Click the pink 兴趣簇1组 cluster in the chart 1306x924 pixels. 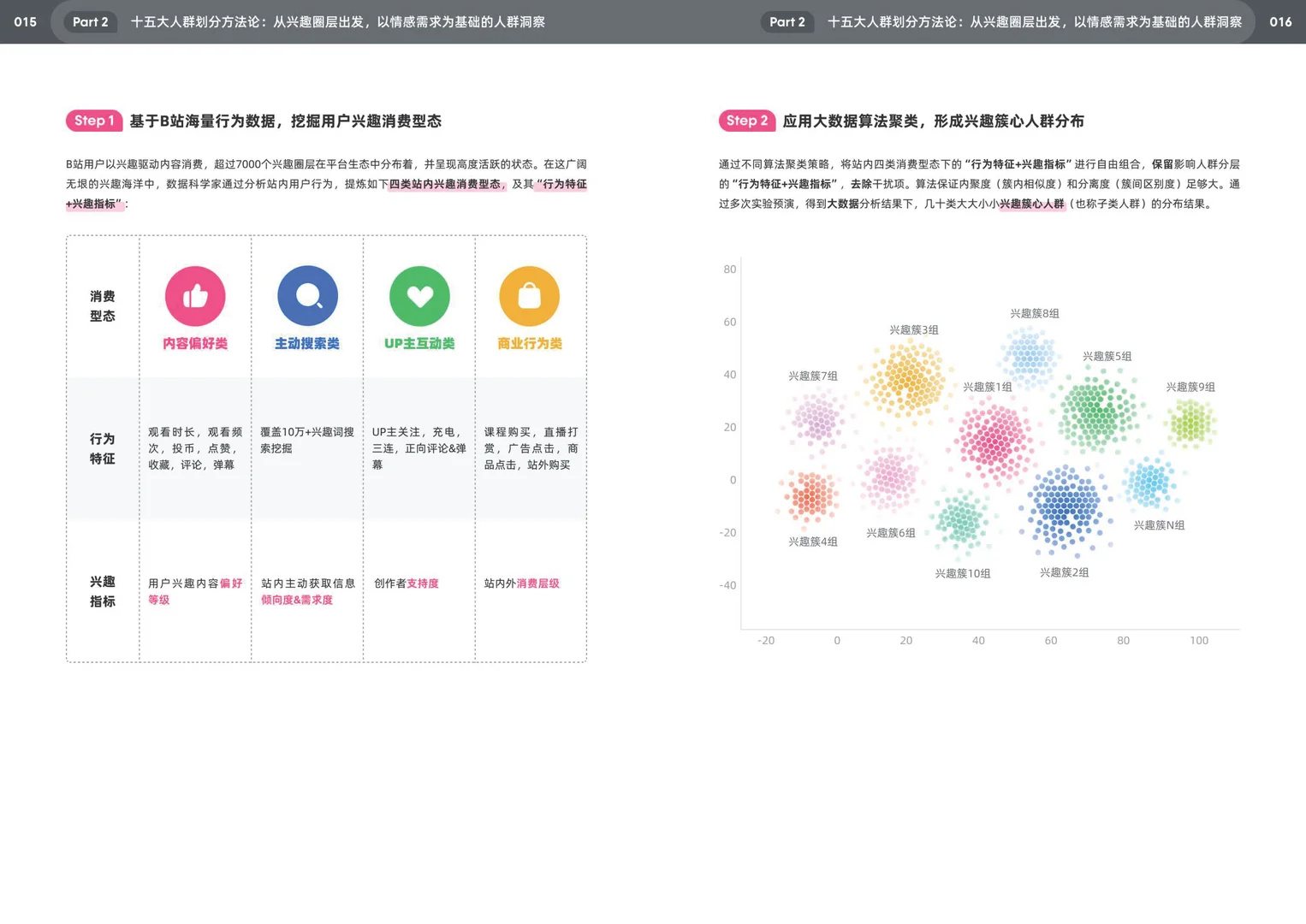coord(993,441)
